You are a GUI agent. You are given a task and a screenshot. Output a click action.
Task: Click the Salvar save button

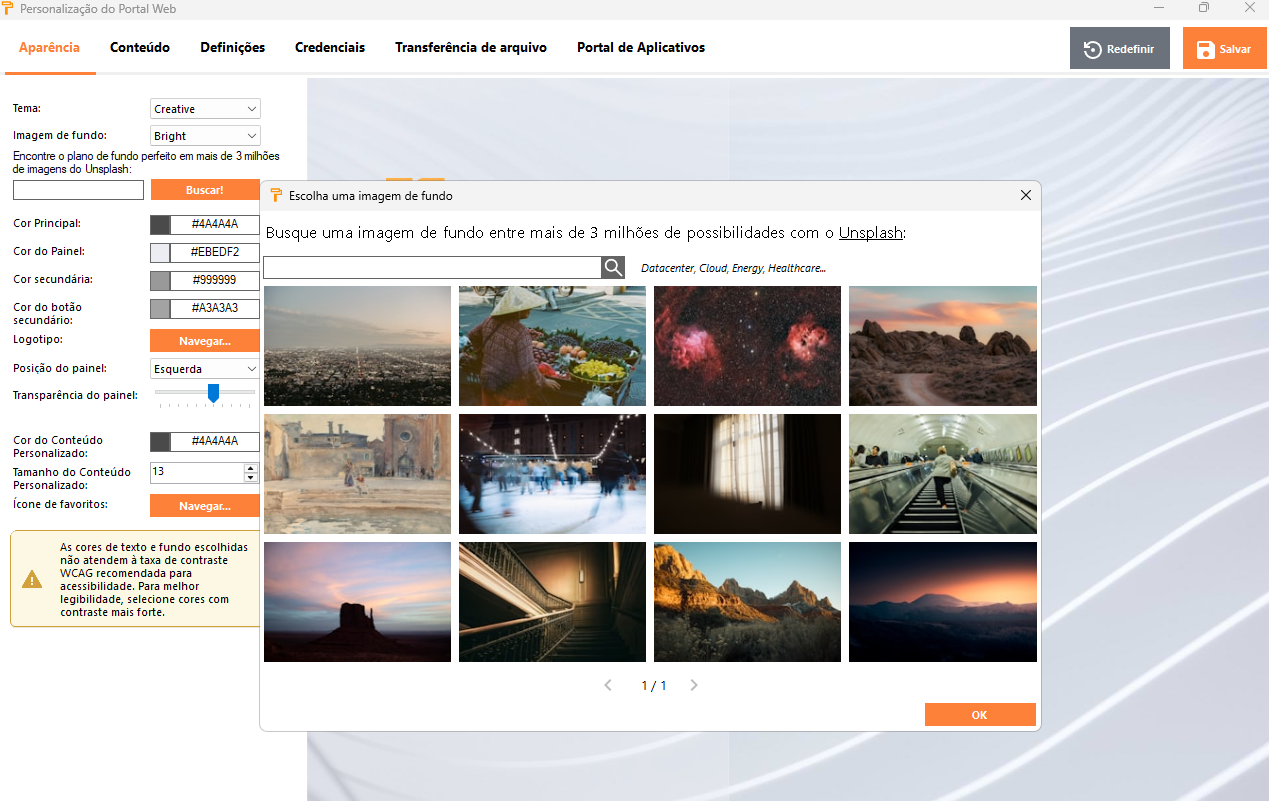(1224, 49)
